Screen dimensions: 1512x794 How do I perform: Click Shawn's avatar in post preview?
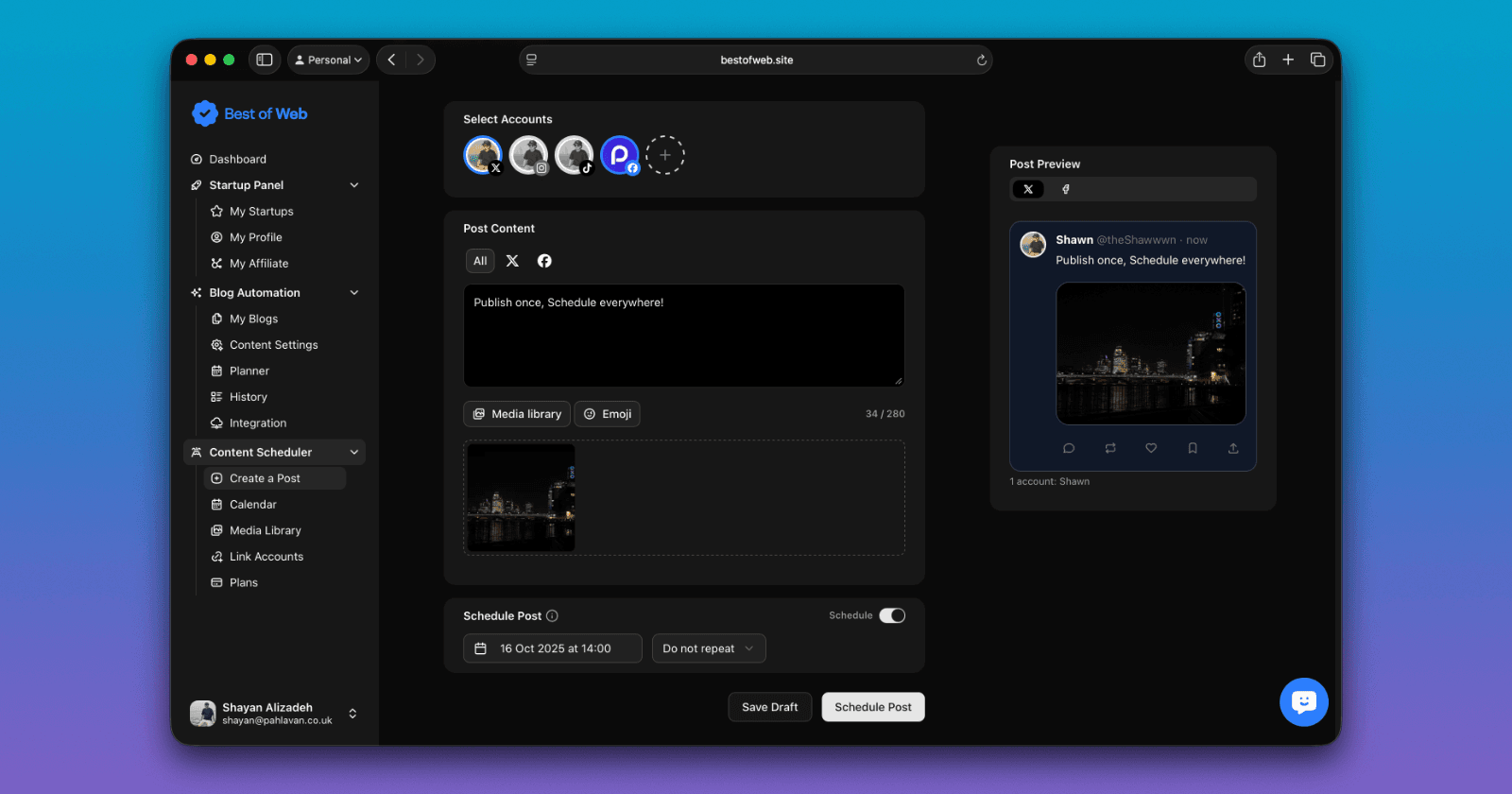click(x=1033, y=244)
